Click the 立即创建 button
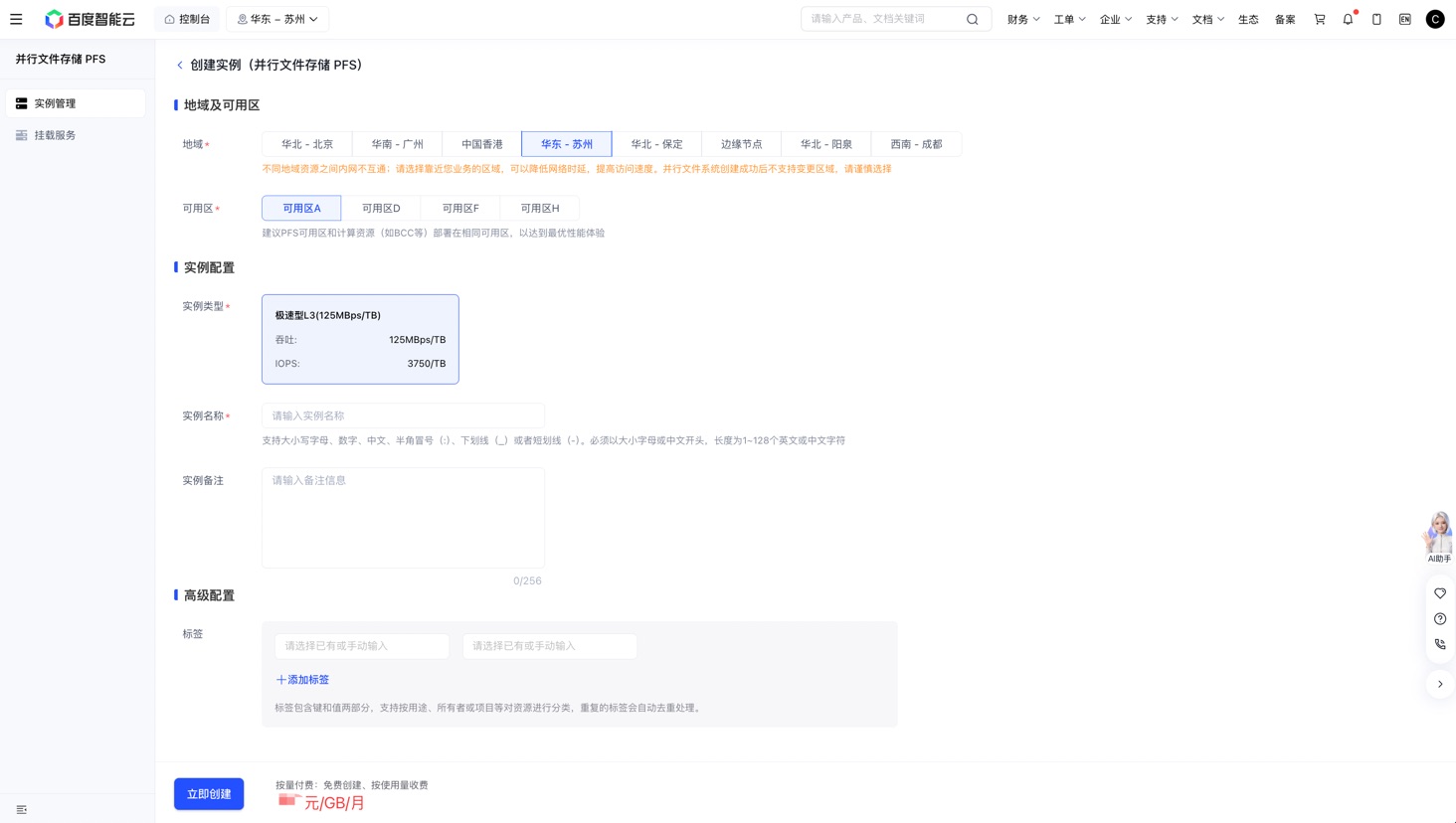Viewport: 1456px width, 823px height. 209,794
